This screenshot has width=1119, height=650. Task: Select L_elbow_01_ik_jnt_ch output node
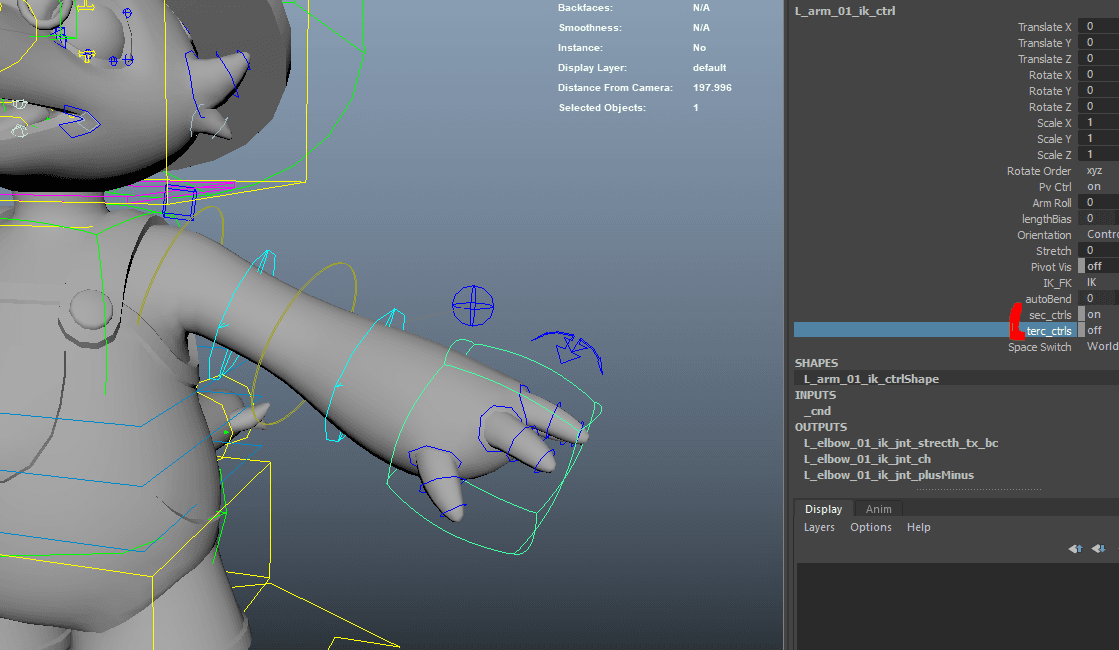coord(867,459)
